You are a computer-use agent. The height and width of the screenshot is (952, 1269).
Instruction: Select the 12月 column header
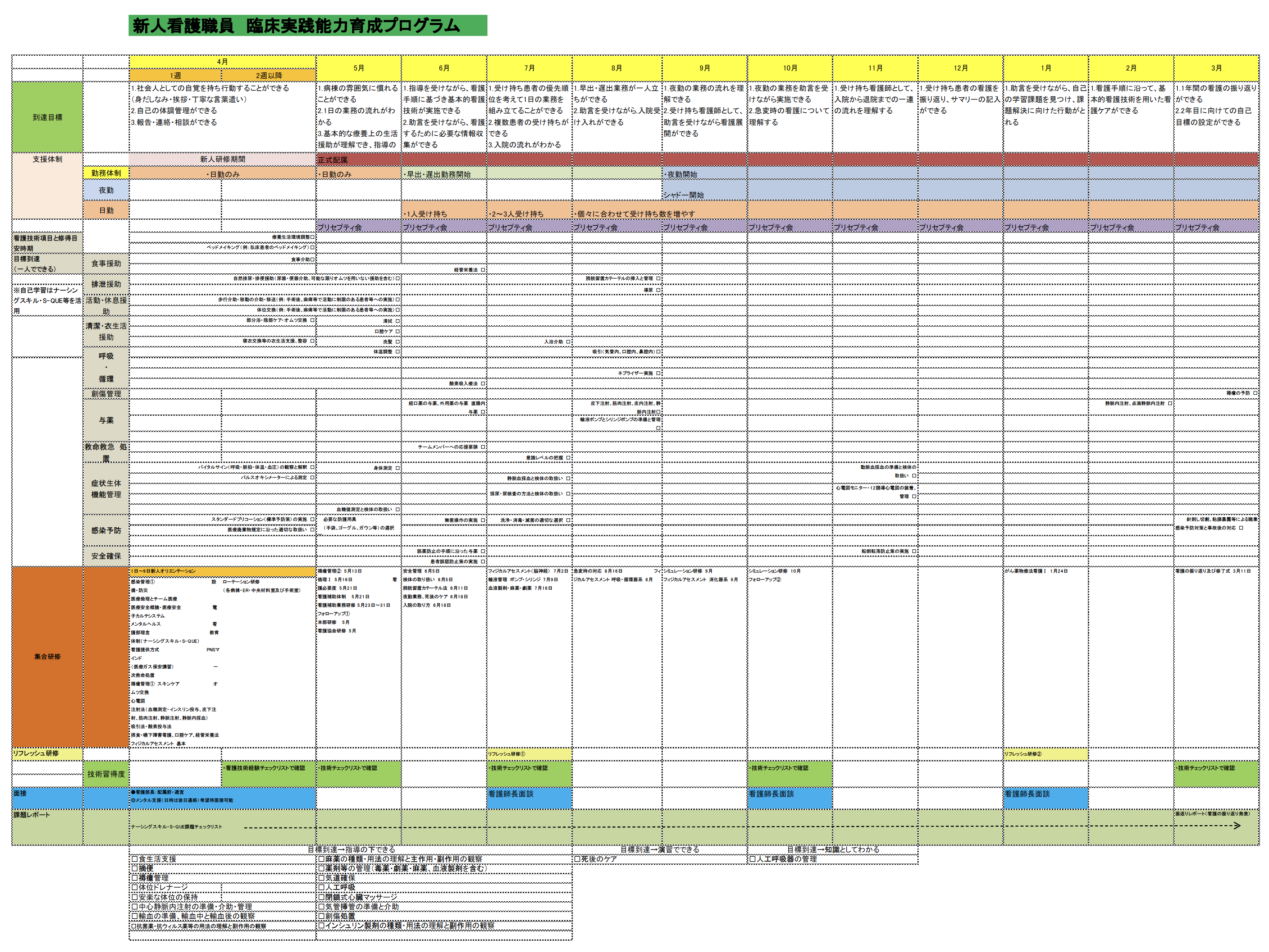coord(961,68)
